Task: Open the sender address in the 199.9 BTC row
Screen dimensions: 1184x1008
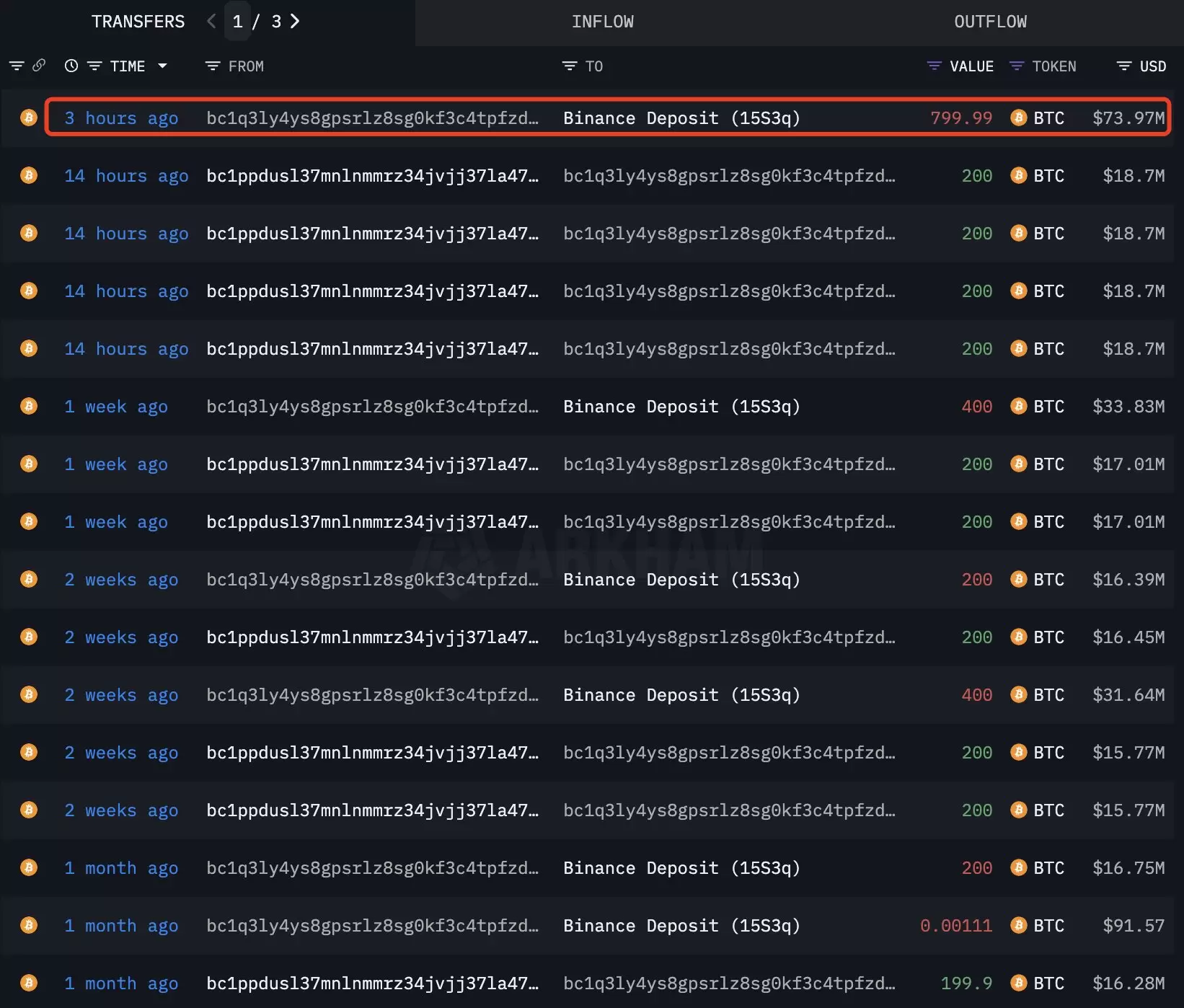Action: point(372,983)
